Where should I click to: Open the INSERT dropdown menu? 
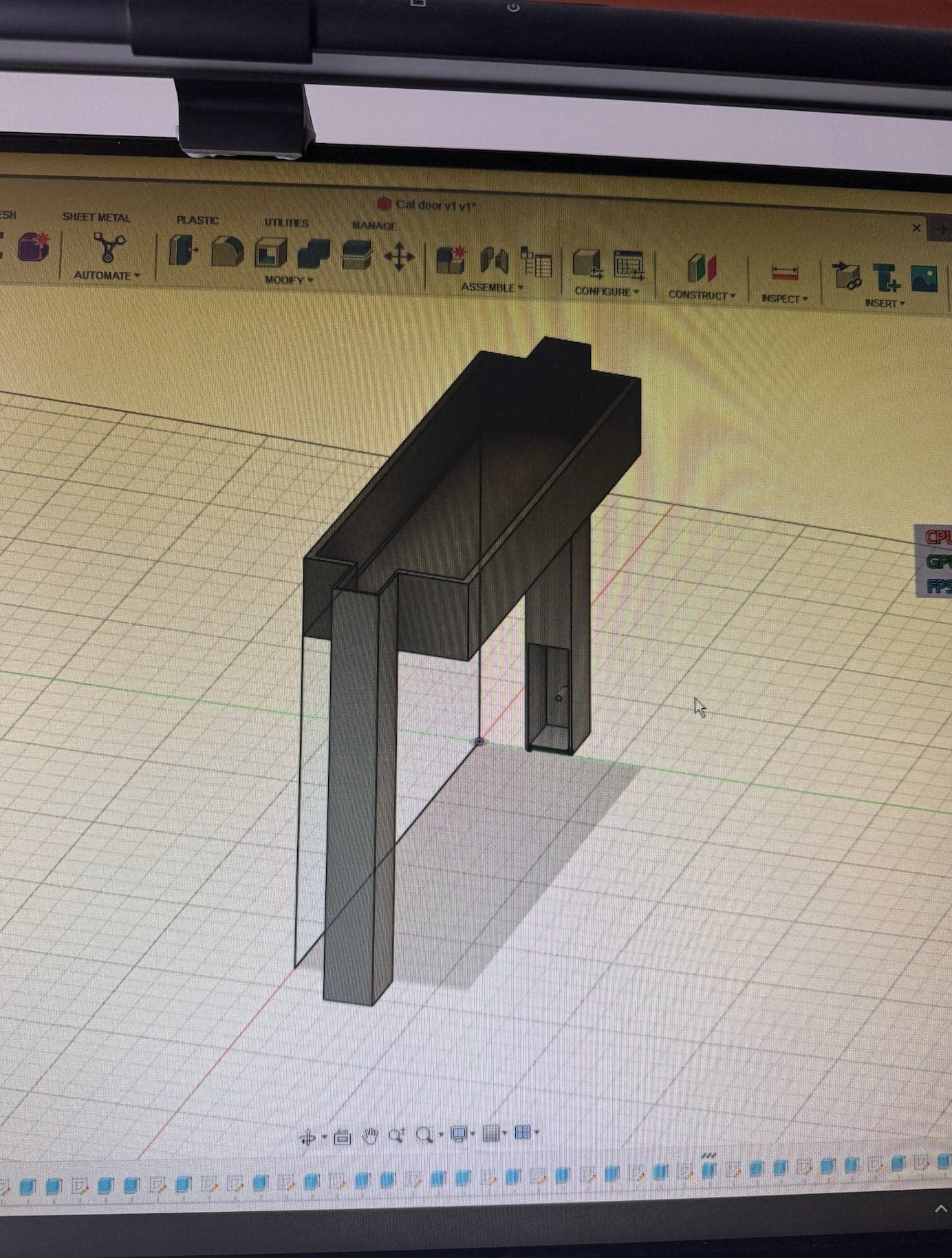click(885, 303)
